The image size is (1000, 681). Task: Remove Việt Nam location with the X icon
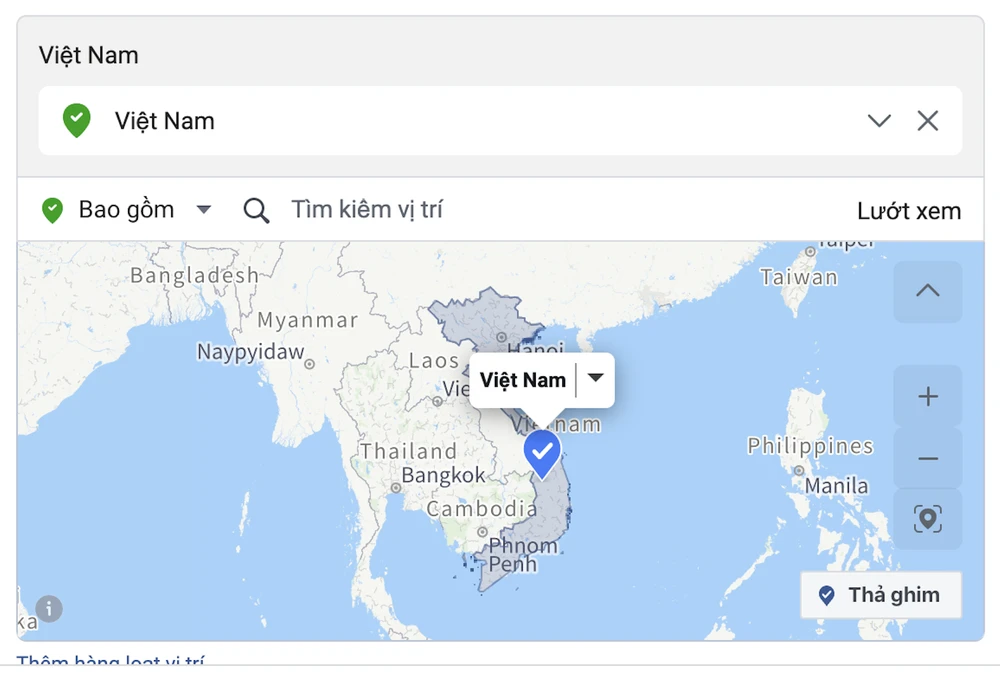(x=928, y=121)
